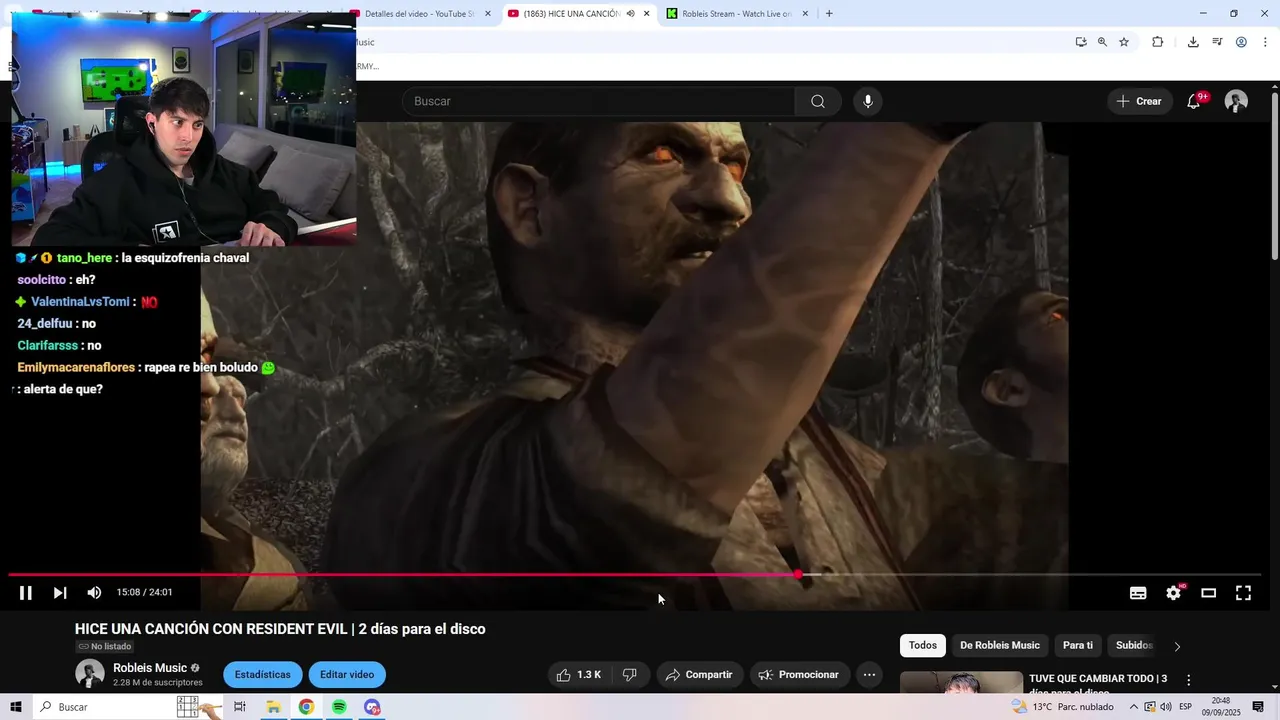Open the Chrome zoom indicator icon

[1102, 42]
